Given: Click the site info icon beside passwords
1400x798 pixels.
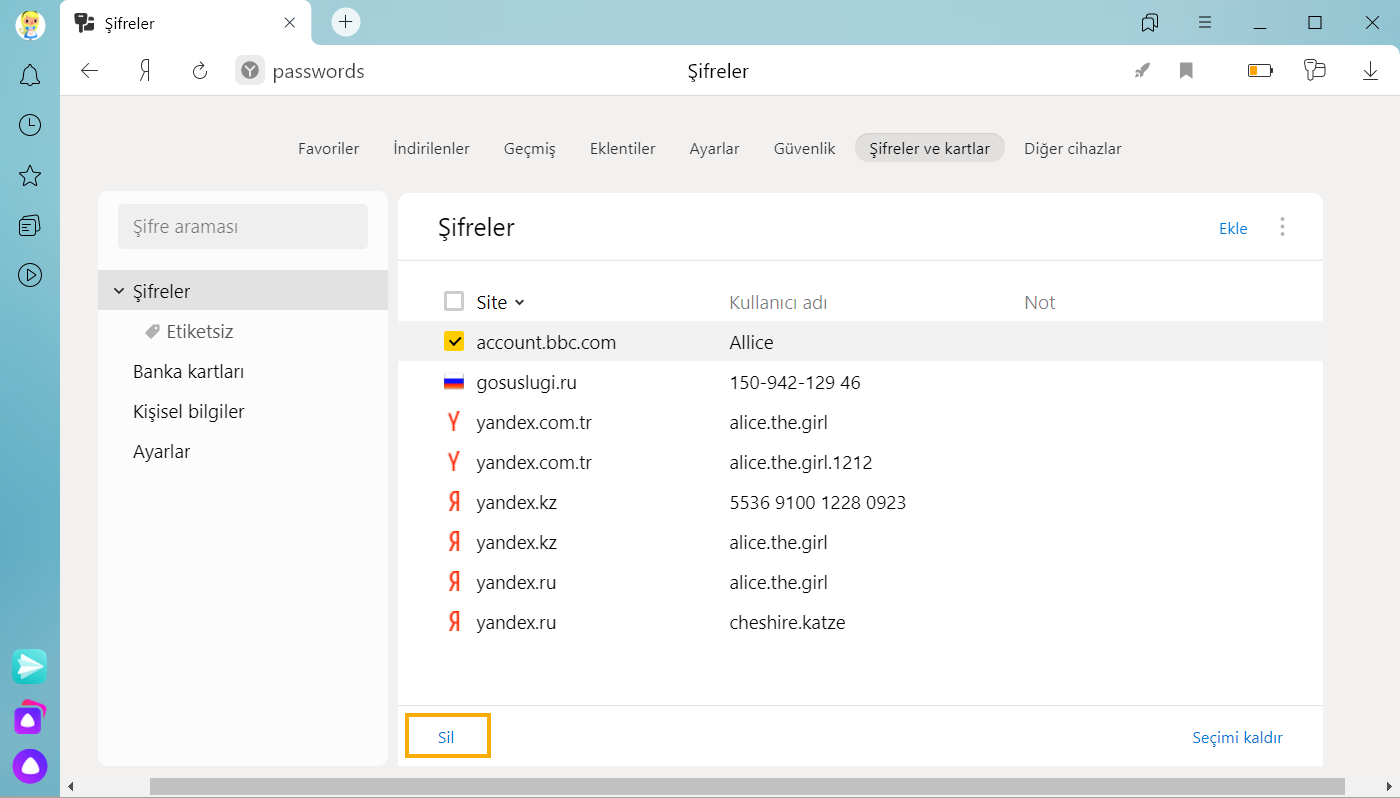Looking at the screenshot, I should point(250,71).
